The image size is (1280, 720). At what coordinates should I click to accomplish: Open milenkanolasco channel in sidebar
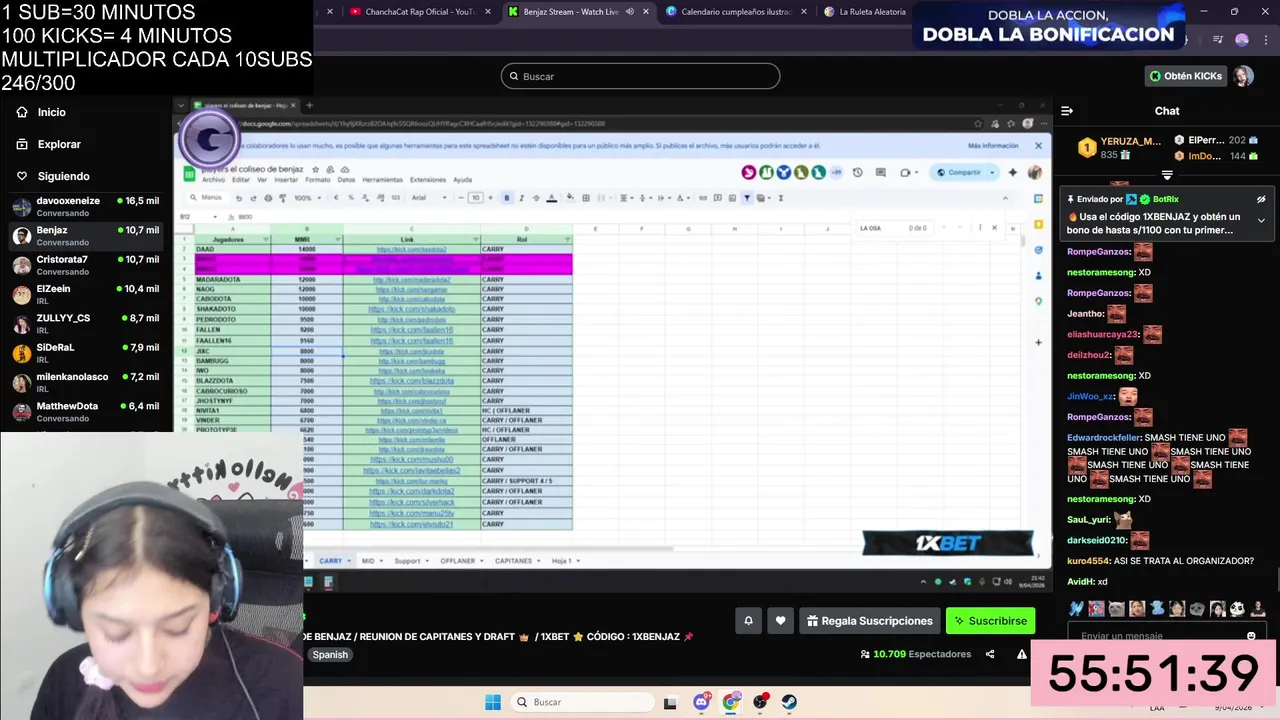(x=85, y=383)
